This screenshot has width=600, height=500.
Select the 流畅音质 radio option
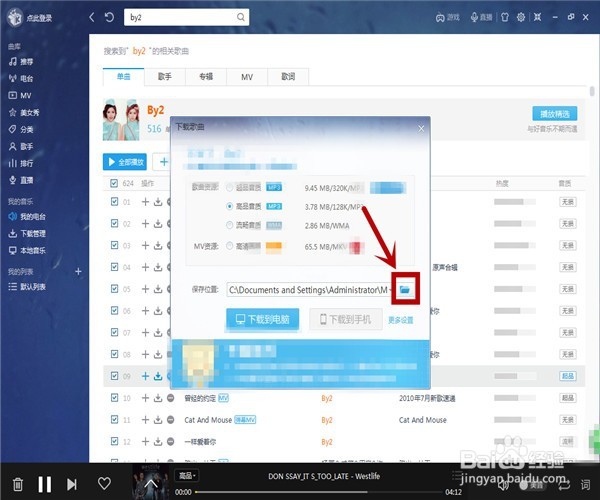click(x=230, y=225)
